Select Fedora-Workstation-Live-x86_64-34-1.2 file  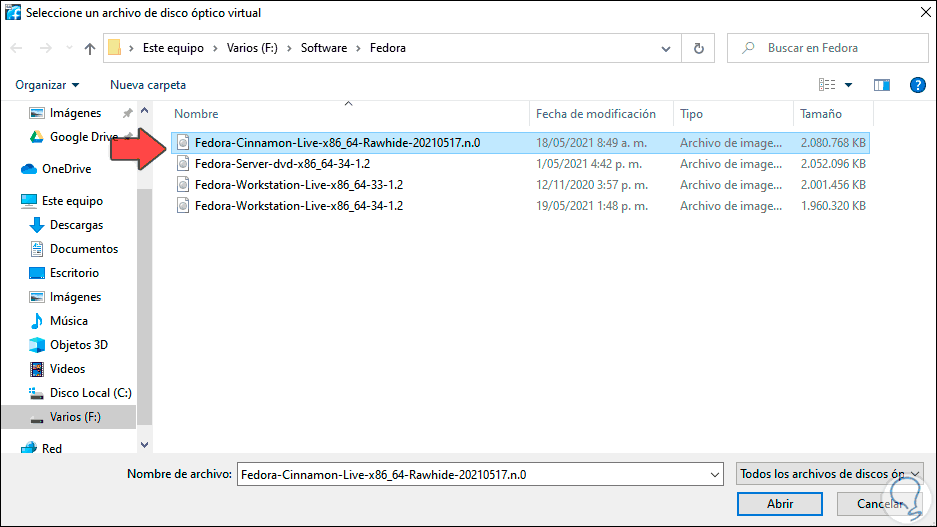[x=520, y=206]
